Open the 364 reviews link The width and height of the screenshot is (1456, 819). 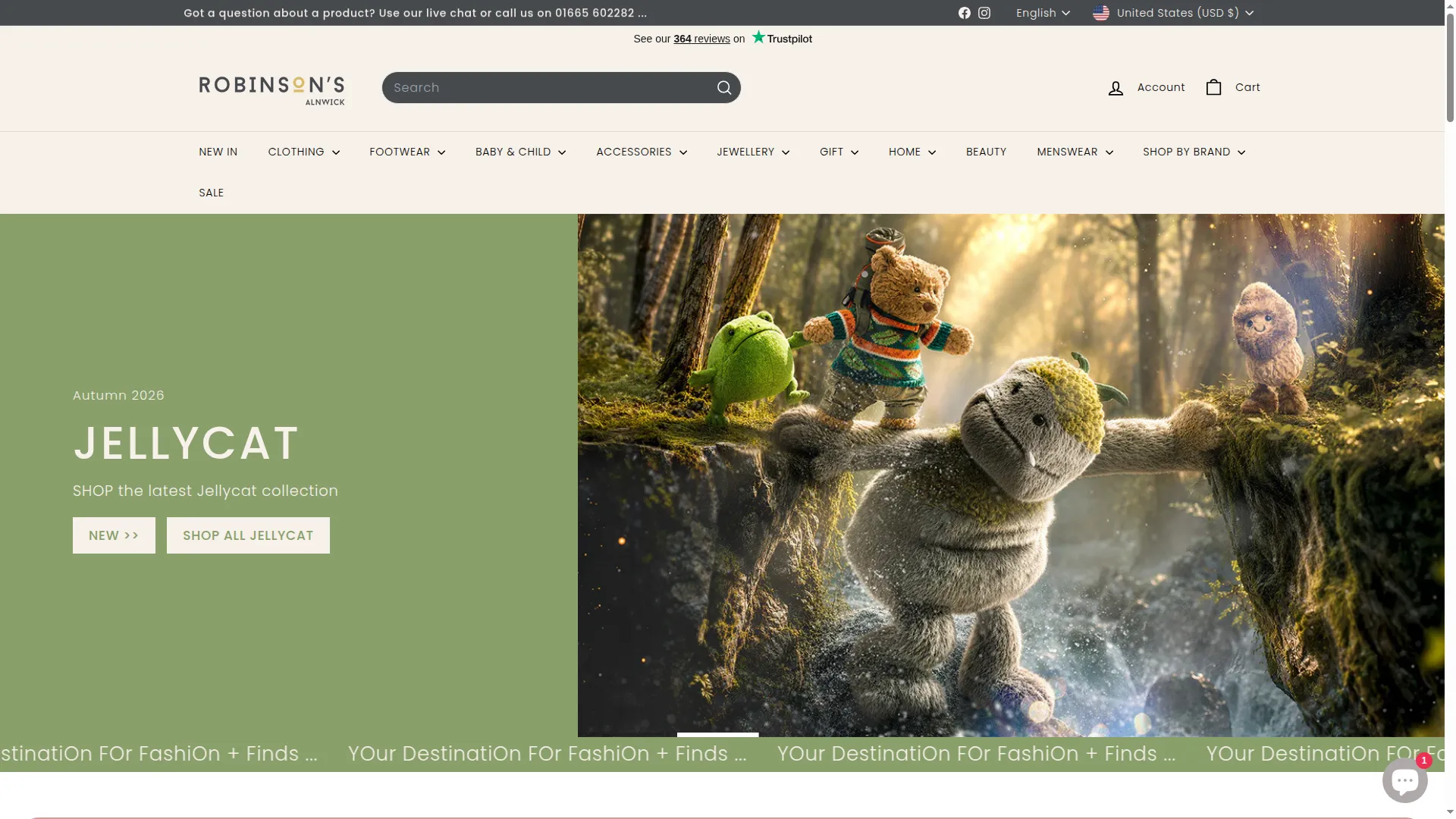coord(701,39)
